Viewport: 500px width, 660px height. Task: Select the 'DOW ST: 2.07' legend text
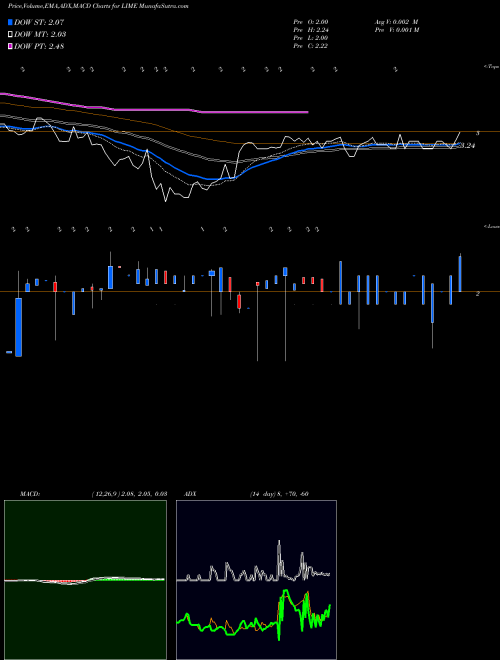click(x=39, y=22)
